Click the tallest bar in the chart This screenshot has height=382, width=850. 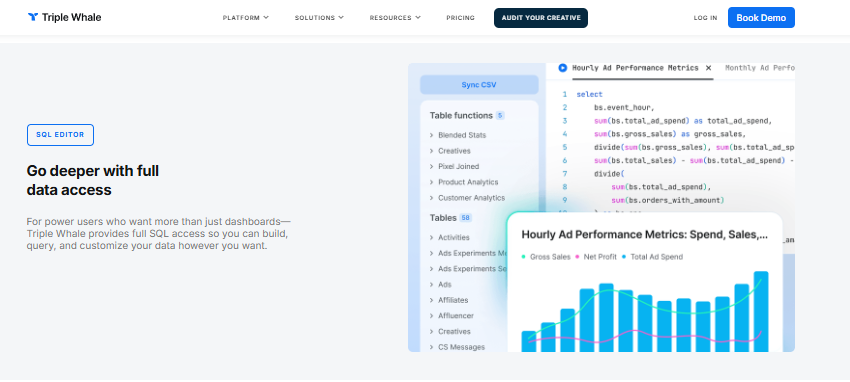pyautogui.click(x=761, y=312)
